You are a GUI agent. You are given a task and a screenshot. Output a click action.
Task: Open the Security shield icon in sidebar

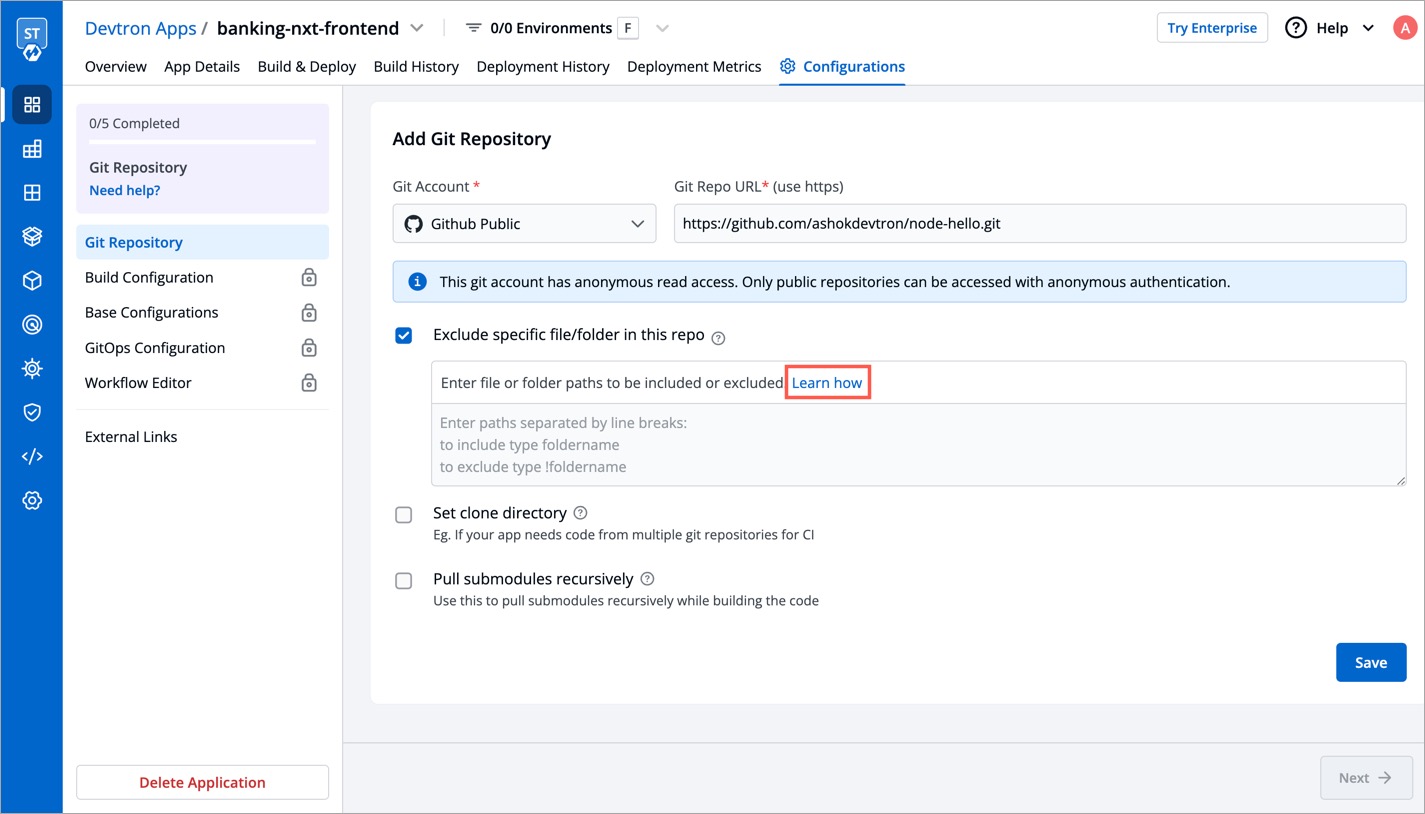coord(32,412)
